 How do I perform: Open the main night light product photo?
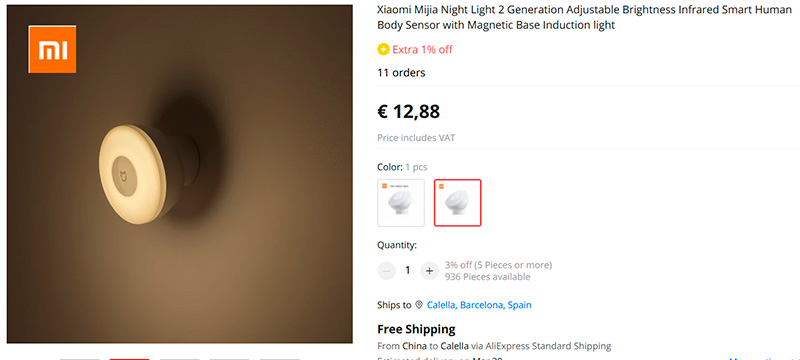(180, 174)
